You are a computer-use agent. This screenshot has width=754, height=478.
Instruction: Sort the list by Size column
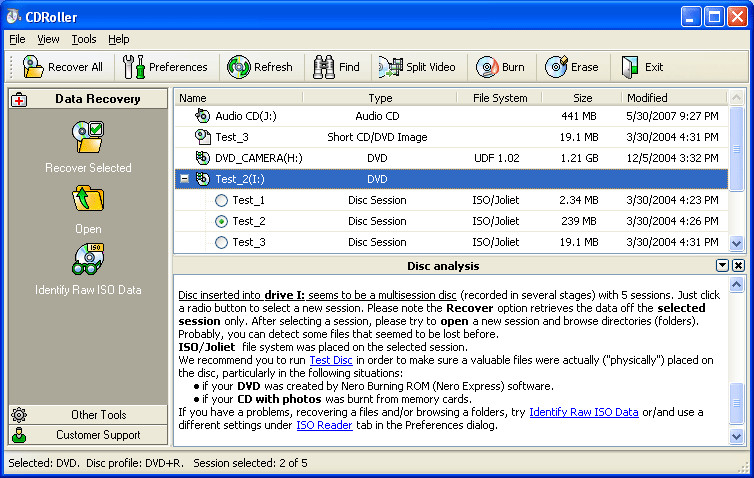coord(582,98)
